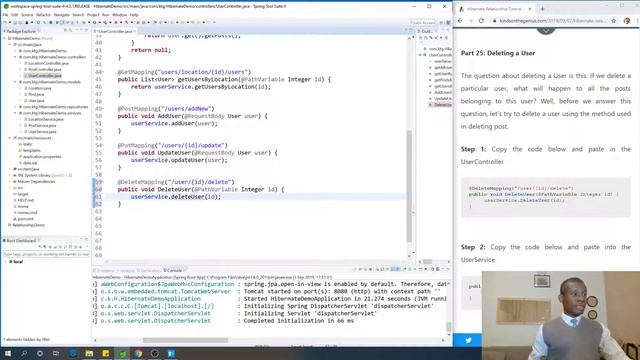Screen dimensions: 640x360
Task: Expand the local node in Boot Dashboard
Action: click(x=6, y=262)
